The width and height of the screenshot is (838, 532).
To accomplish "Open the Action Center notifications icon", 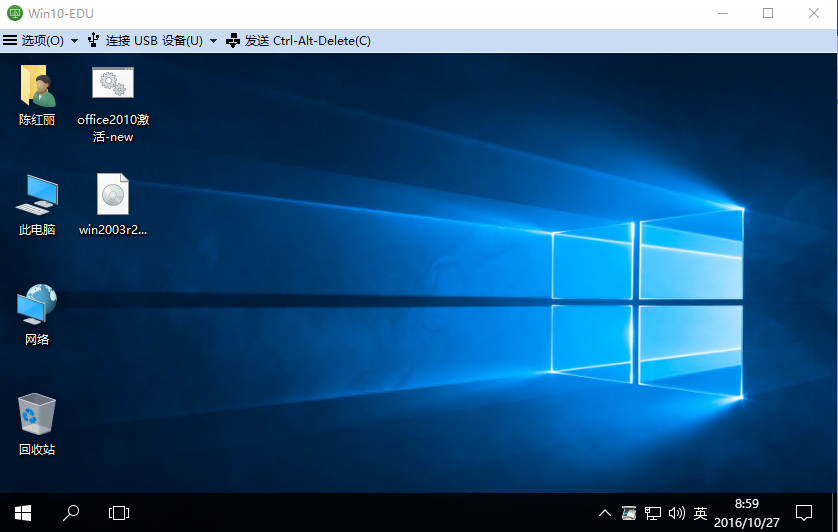I will click(804, 513).
